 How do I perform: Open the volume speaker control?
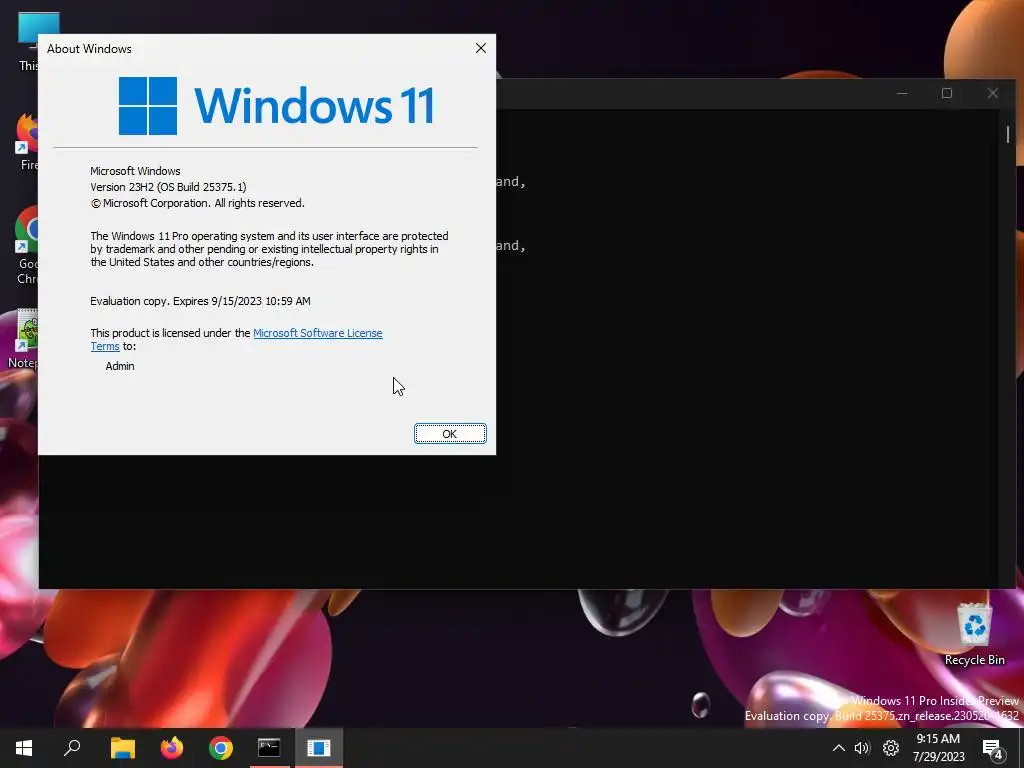pos(862,748)
